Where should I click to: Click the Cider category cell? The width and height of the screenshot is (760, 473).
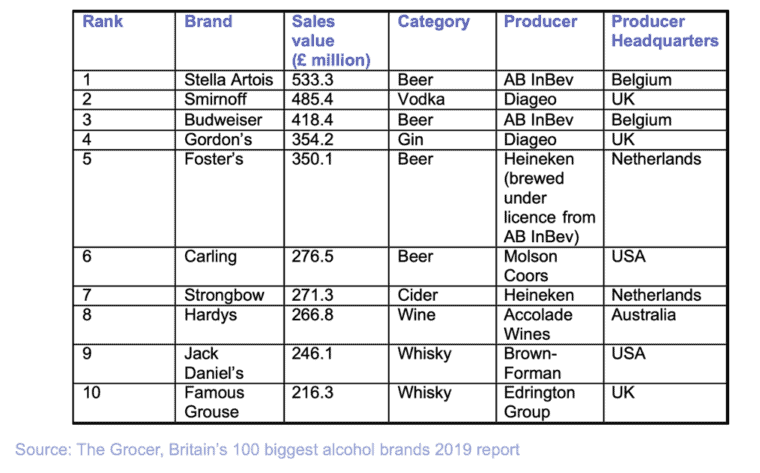click(418, 296)
